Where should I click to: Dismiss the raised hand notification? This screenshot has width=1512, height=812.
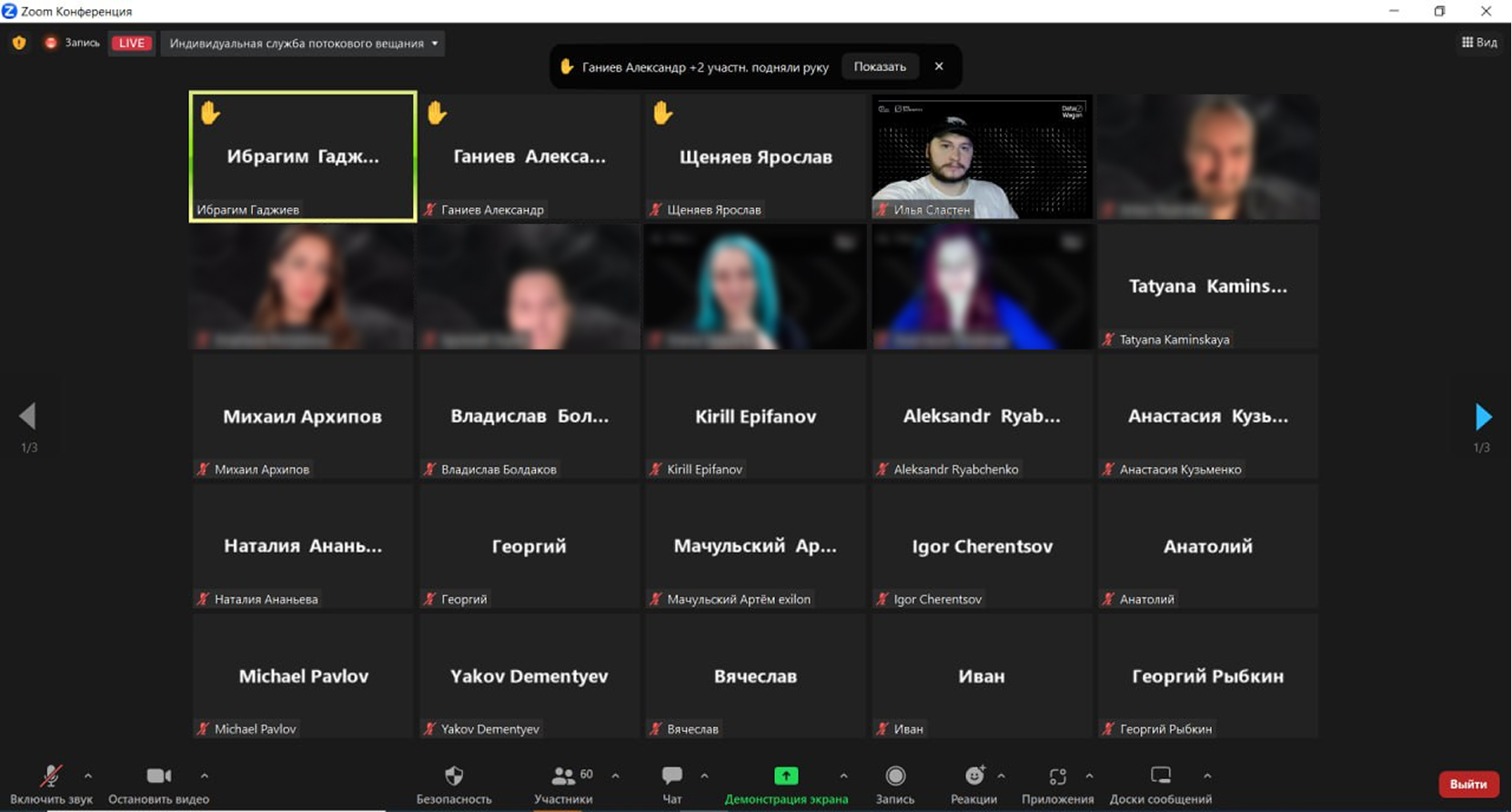click(x=939, y=66)
